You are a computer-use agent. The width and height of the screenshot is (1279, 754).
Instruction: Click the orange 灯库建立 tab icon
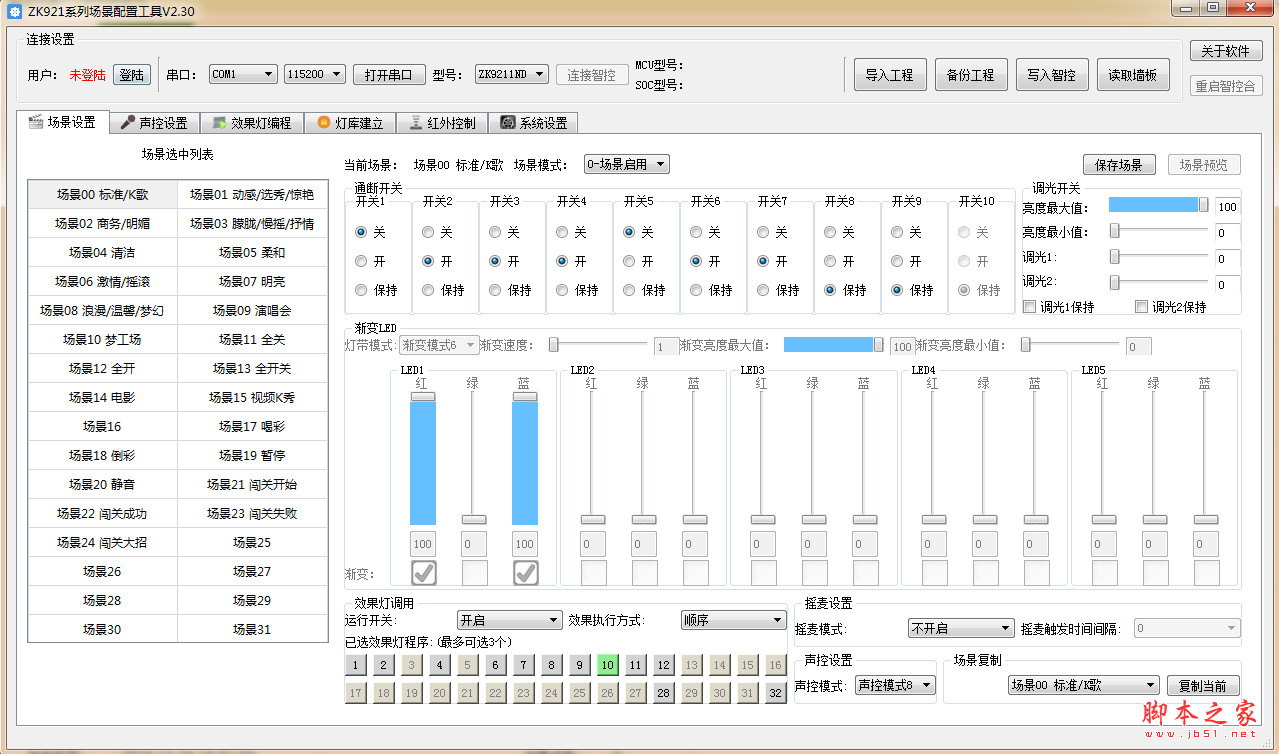point(323,123)
